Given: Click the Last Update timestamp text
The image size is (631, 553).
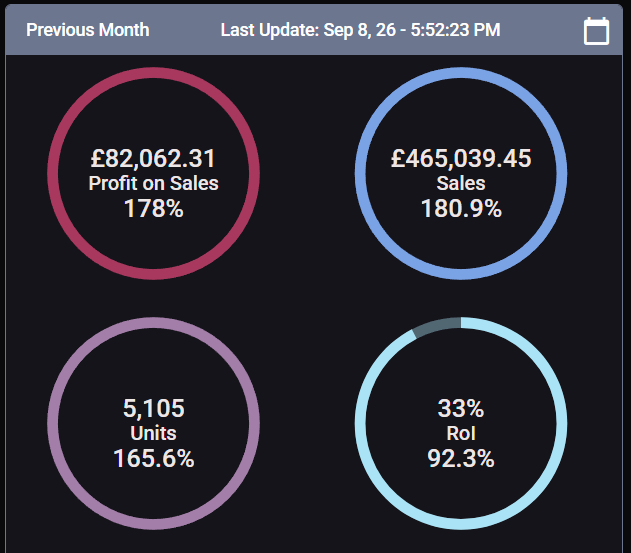Looking at the screenshot, I should pyautogui.click(x=361, y=30).
